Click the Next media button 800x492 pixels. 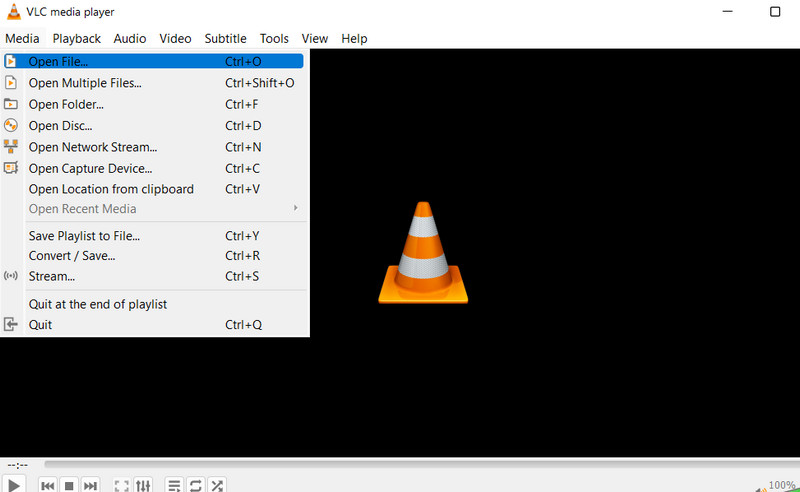[x=90, y=486]
